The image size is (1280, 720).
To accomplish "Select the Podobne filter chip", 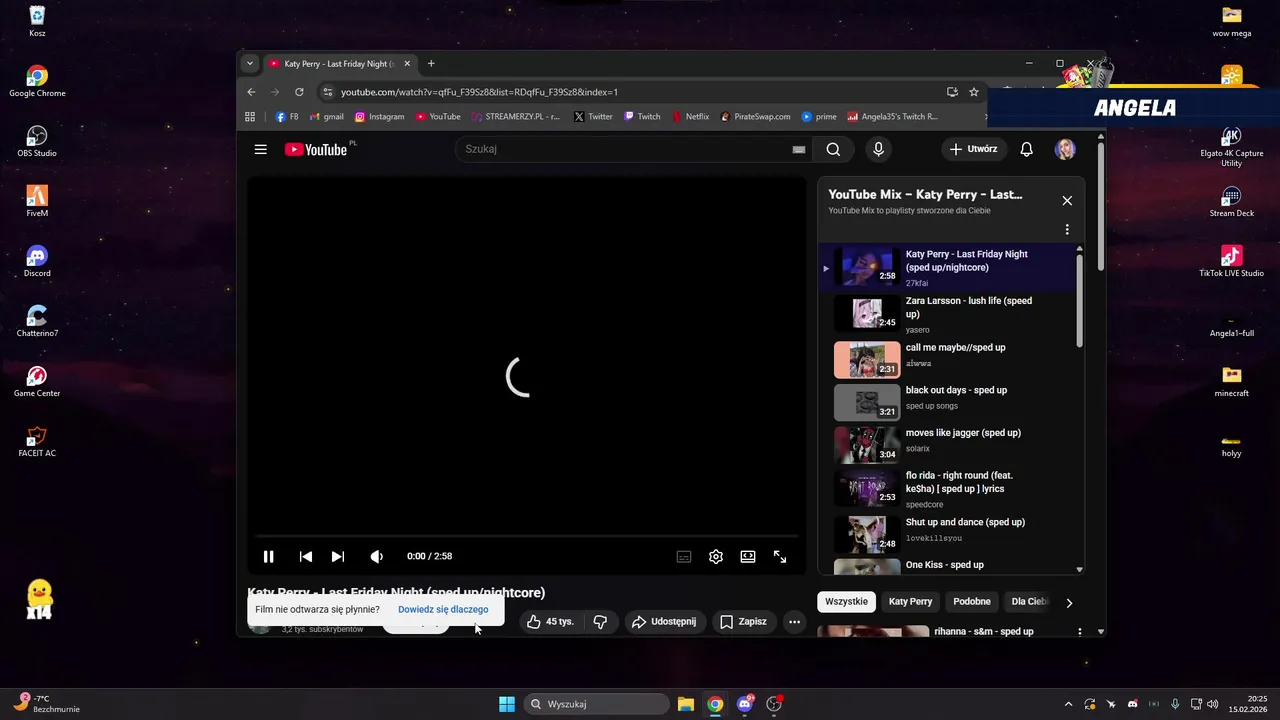I will (972, 602).
